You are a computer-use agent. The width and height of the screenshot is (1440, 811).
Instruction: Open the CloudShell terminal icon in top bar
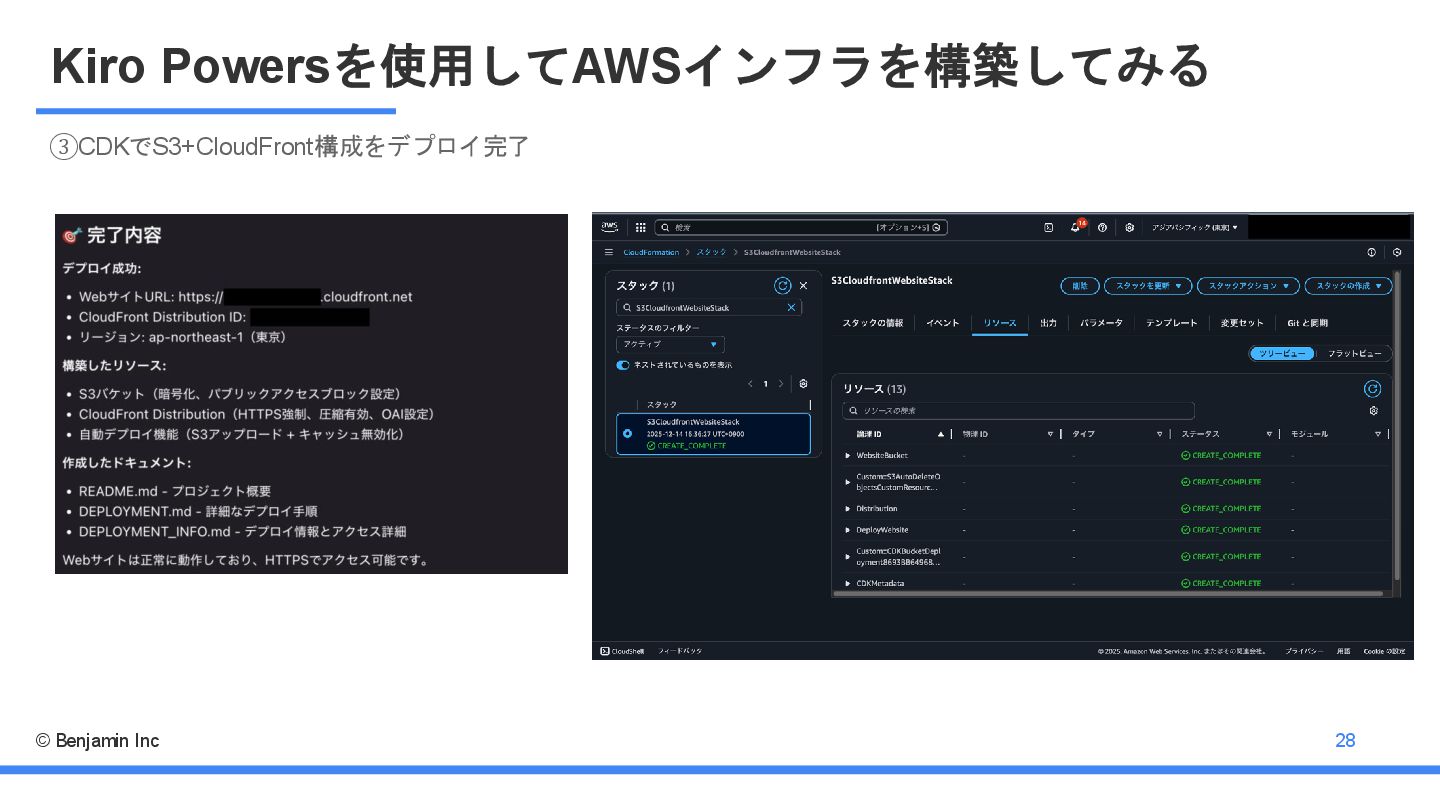1048,227
